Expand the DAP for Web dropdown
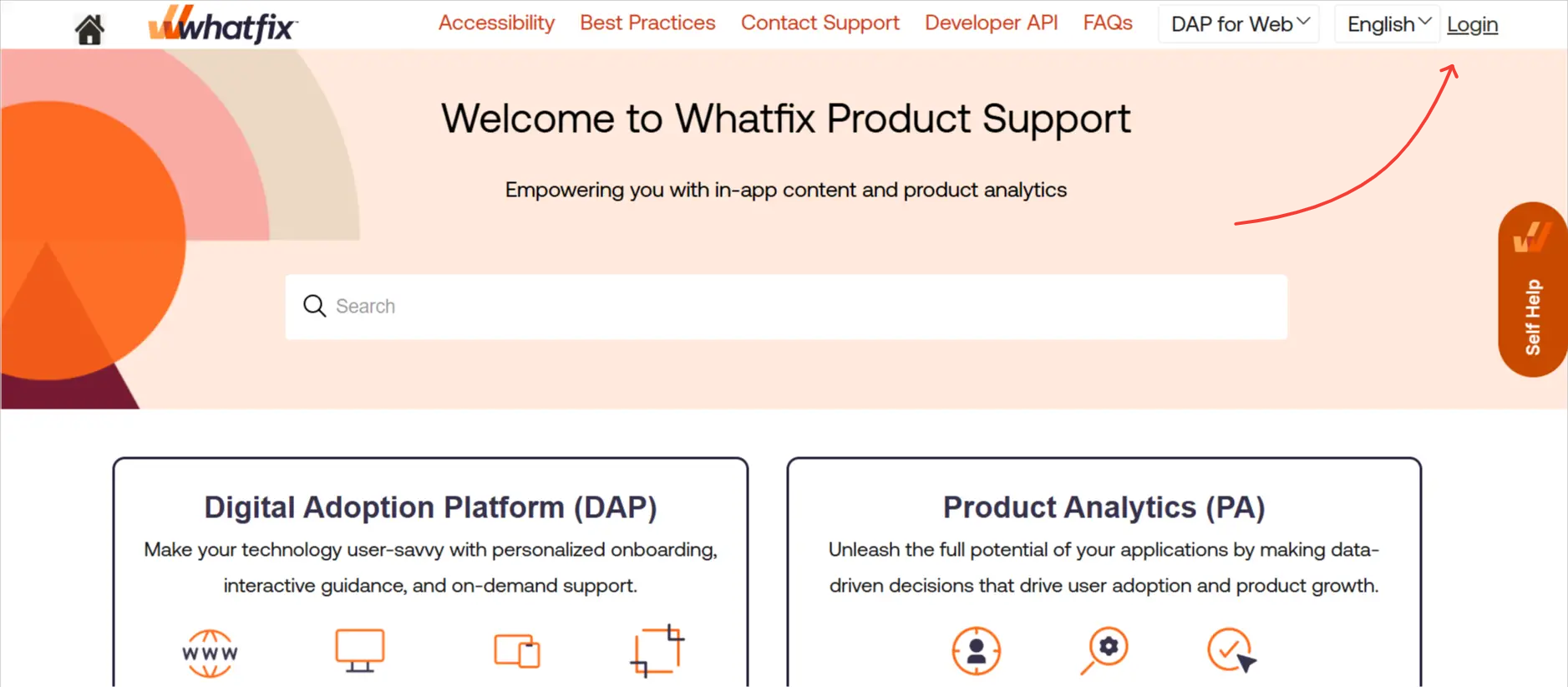The height and width of the screenshot is (687, 1568). click(x=1239, y=24)
